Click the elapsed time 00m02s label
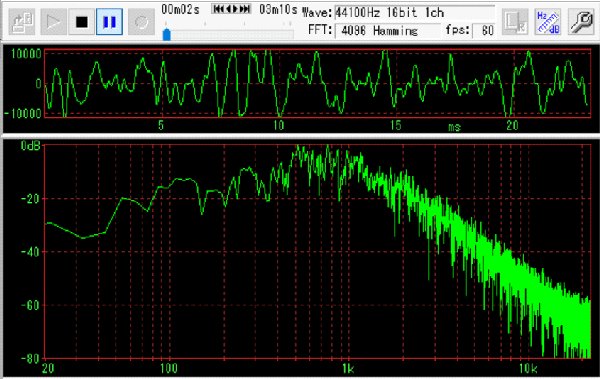The width and height of the screenshot is (600, 379). tap(180, 9)
